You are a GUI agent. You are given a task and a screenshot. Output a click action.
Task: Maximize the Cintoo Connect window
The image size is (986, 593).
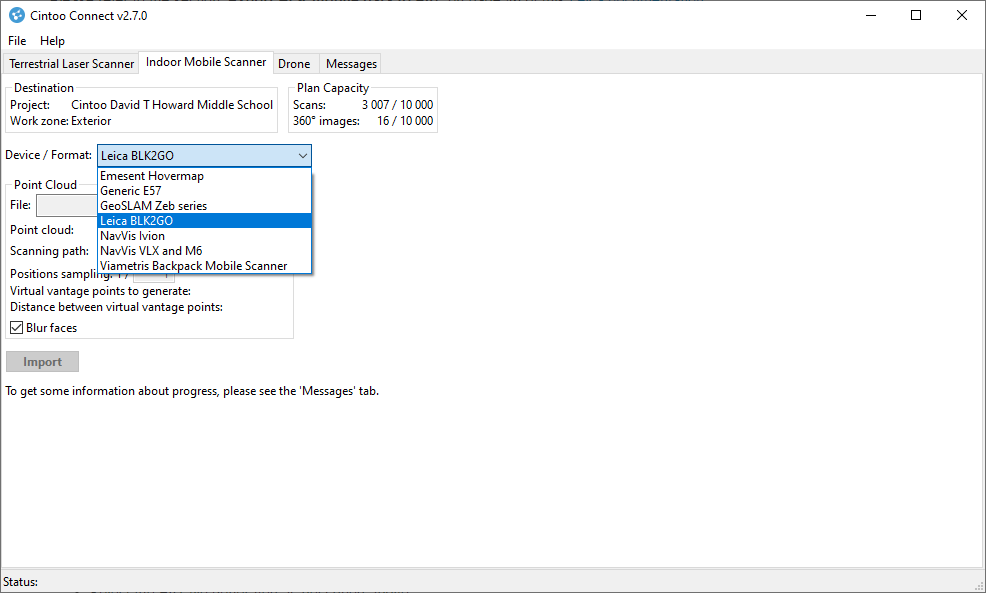[x=916, y=15]
